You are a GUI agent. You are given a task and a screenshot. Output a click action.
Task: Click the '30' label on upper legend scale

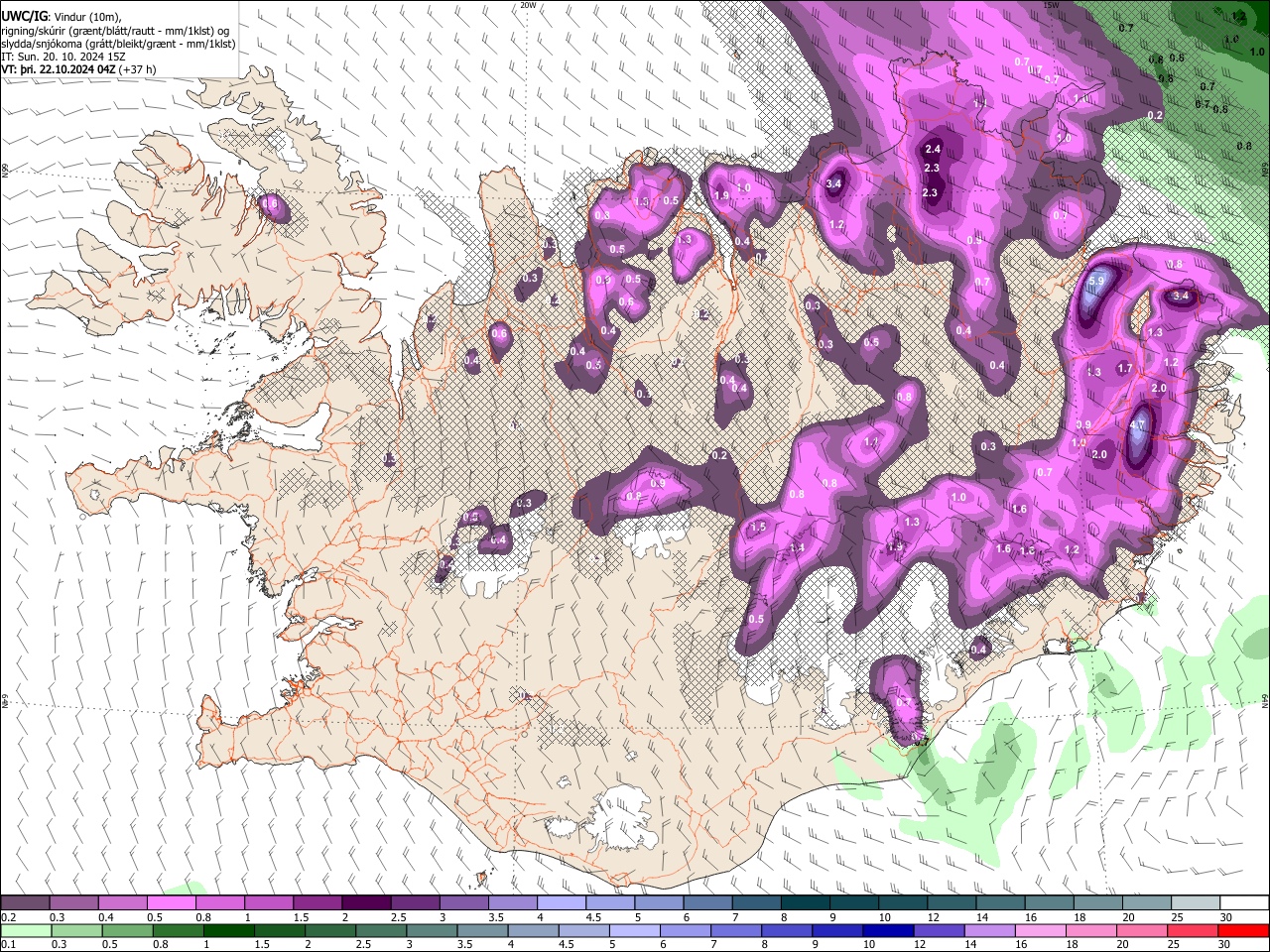(1226, 917)
